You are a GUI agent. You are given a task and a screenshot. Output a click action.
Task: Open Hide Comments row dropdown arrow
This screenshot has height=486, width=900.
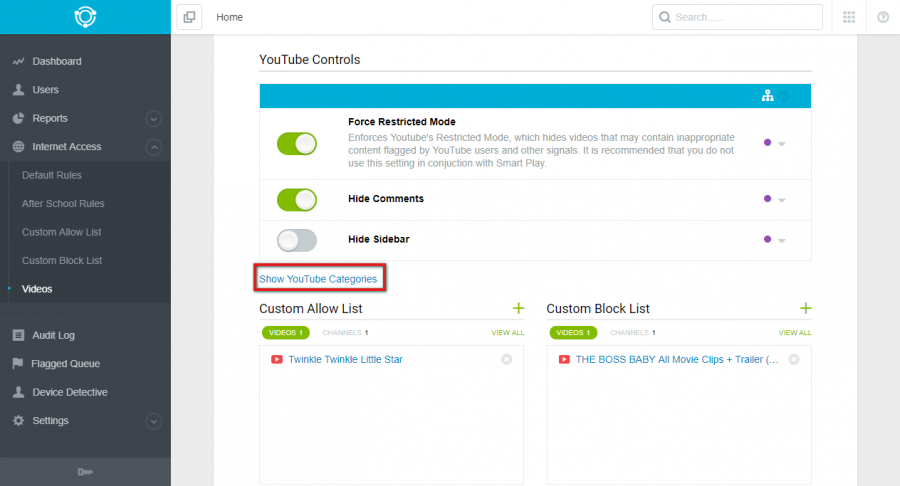tap(782, 200)
